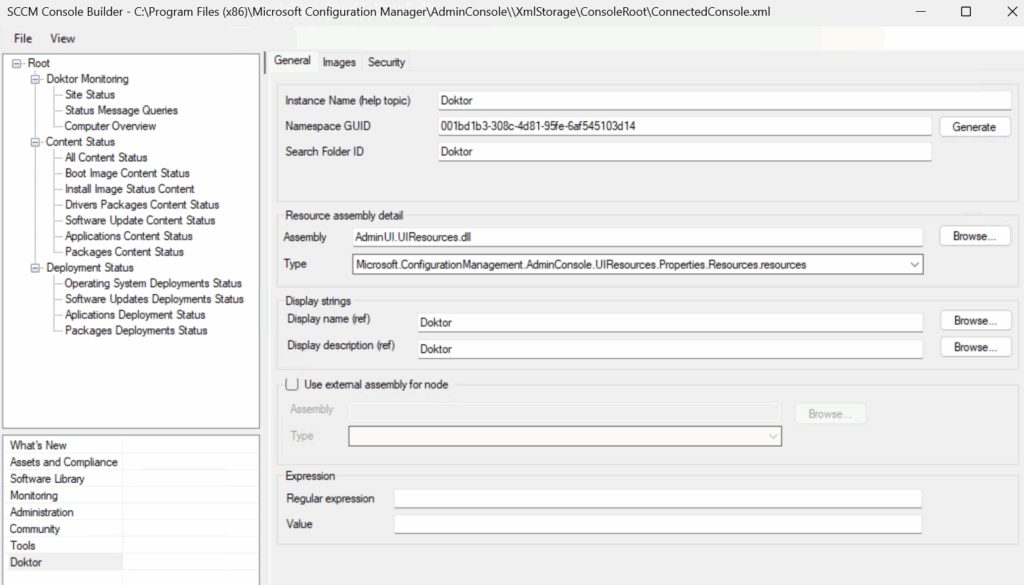The image size is (1024, 585).
Task: Browse for the Display description reference
Action: [974, 347]
